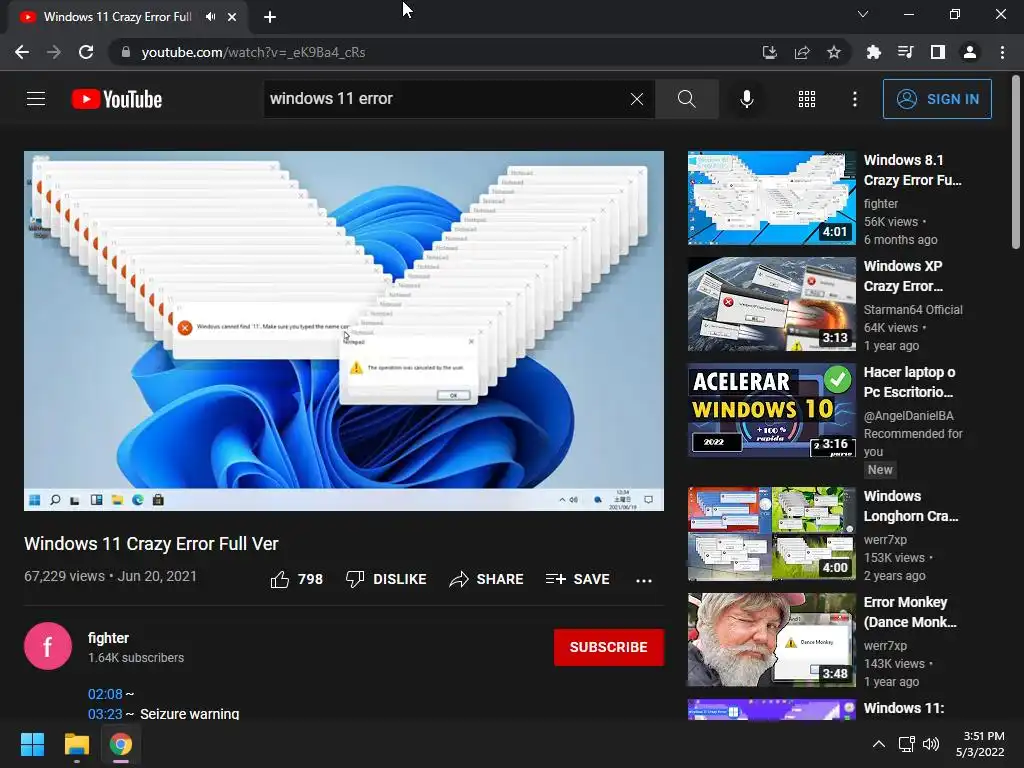Open the YouTube apps grid
Image resolution: width=1024 pixels, height=768 pixels.
[x=807, y=99]
